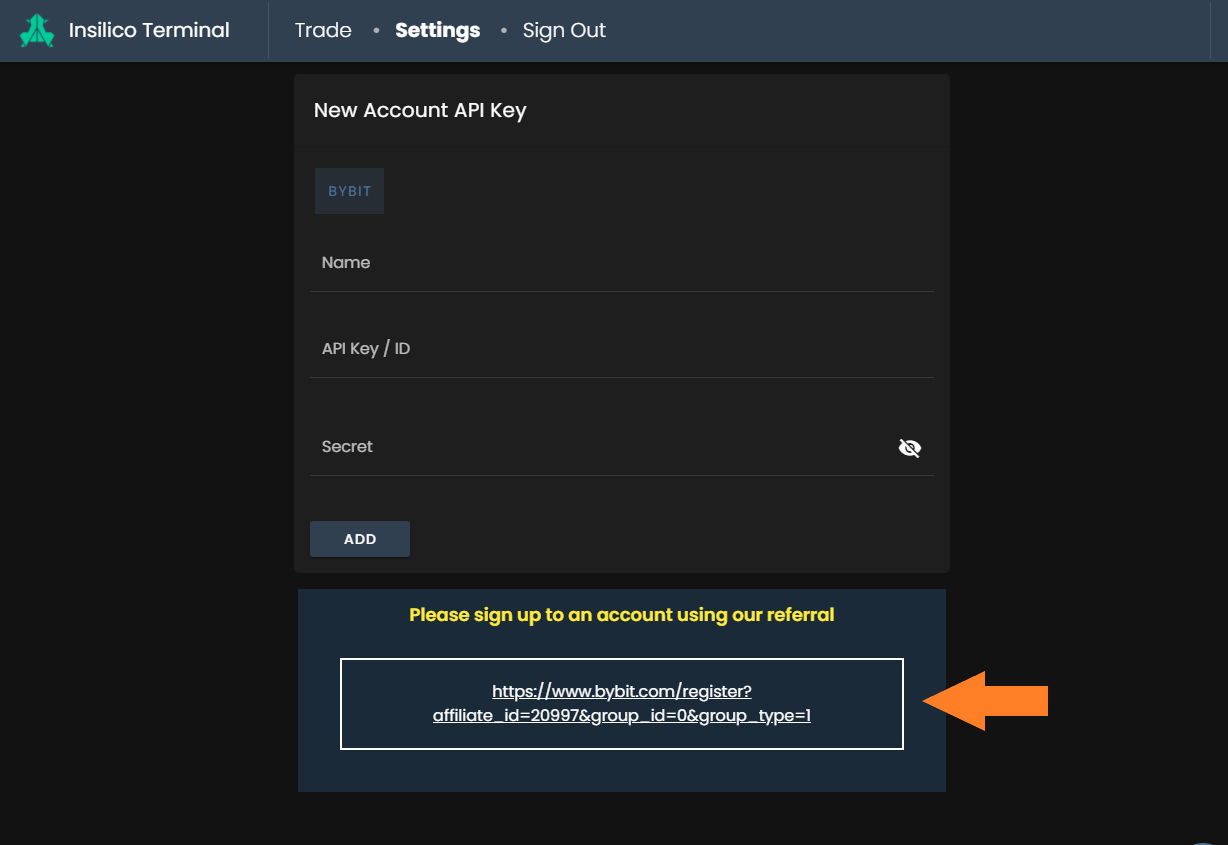
Task: Click the Insilico Terminal title text
Action: tap(149, 30)
